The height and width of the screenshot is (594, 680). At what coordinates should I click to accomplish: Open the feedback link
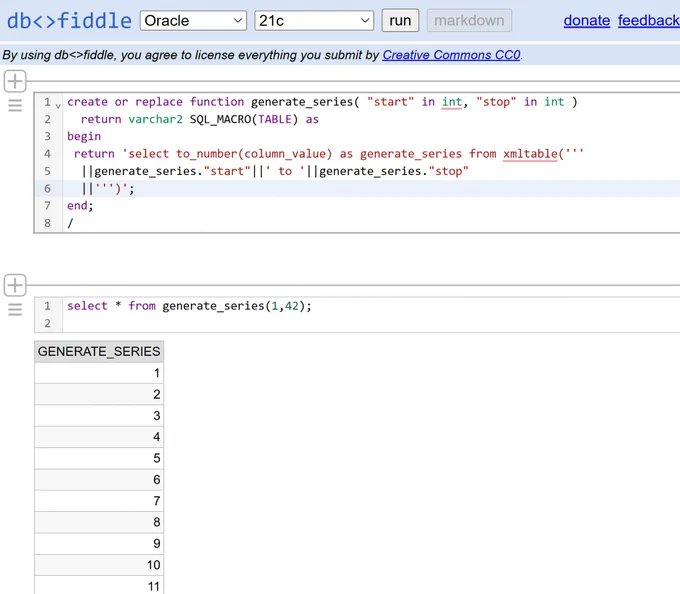[649, 20]
